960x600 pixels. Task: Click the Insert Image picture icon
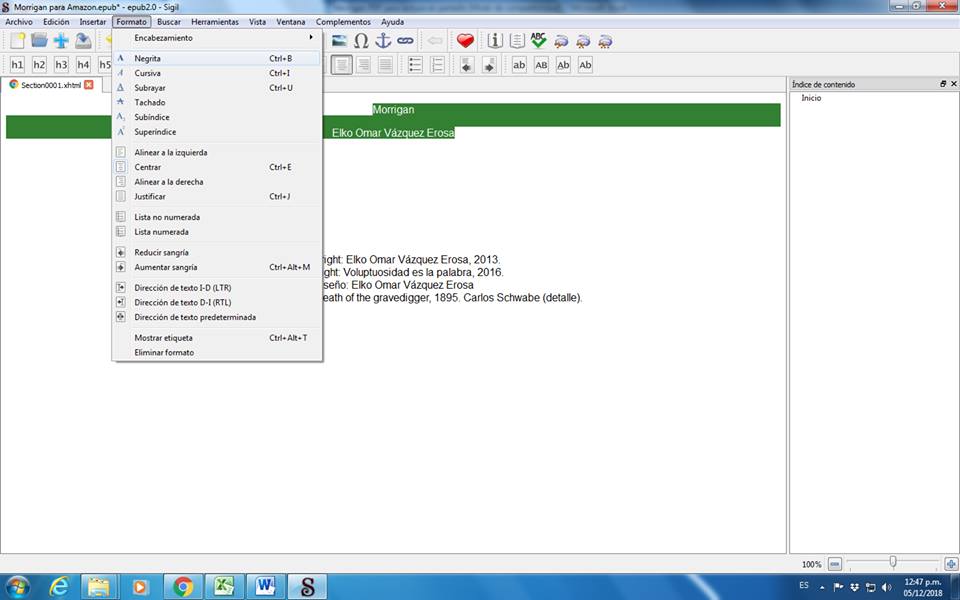pyautogui.click(x=339, y=41)
